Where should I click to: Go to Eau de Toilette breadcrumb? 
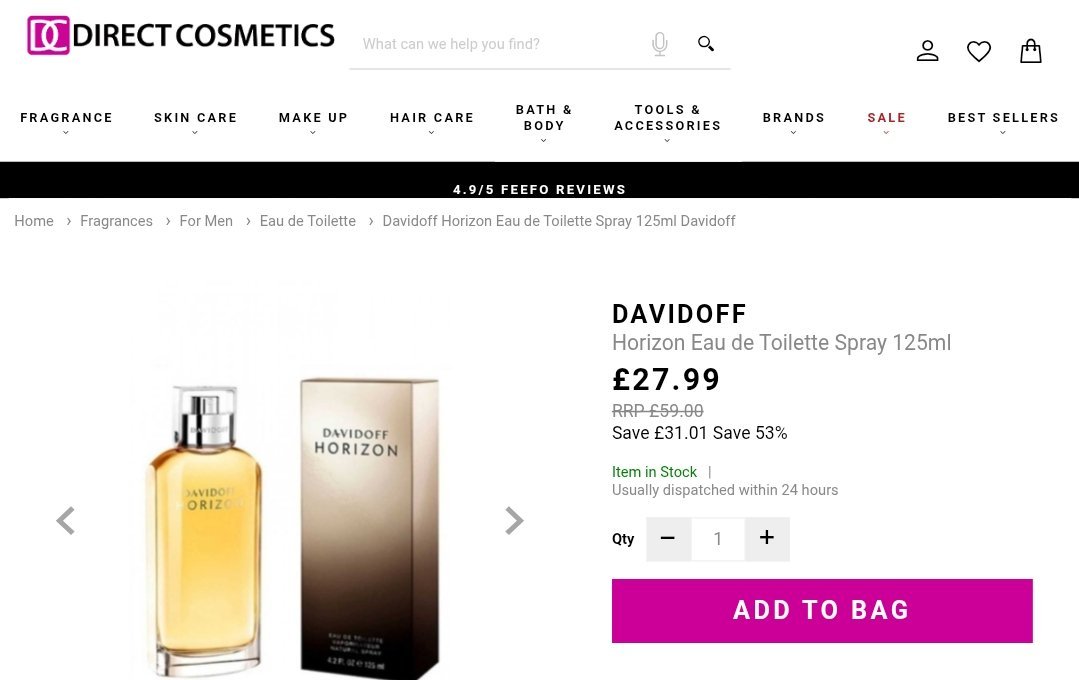point(308,221)
